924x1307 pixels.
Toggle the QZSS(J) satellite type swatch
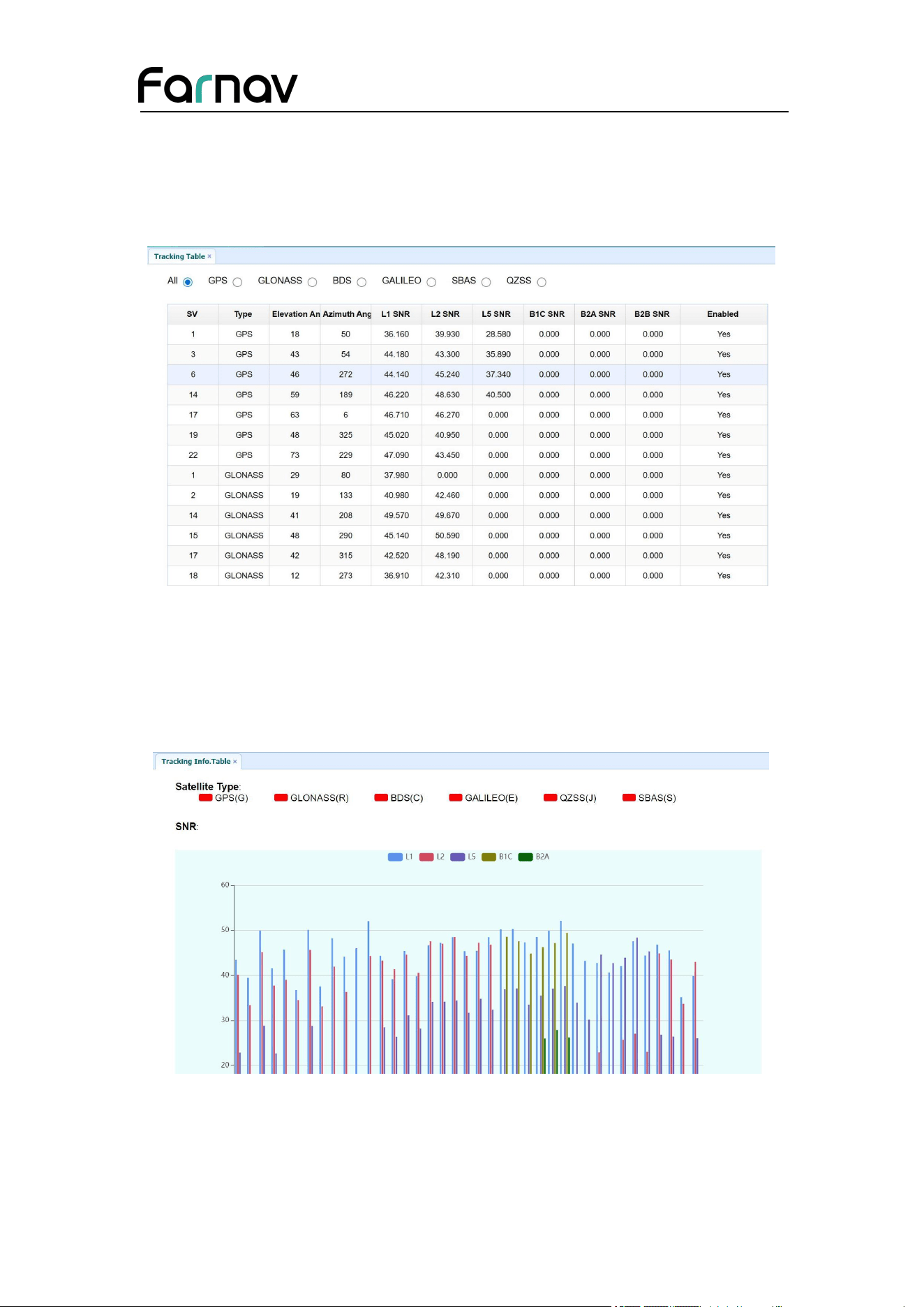551,797
